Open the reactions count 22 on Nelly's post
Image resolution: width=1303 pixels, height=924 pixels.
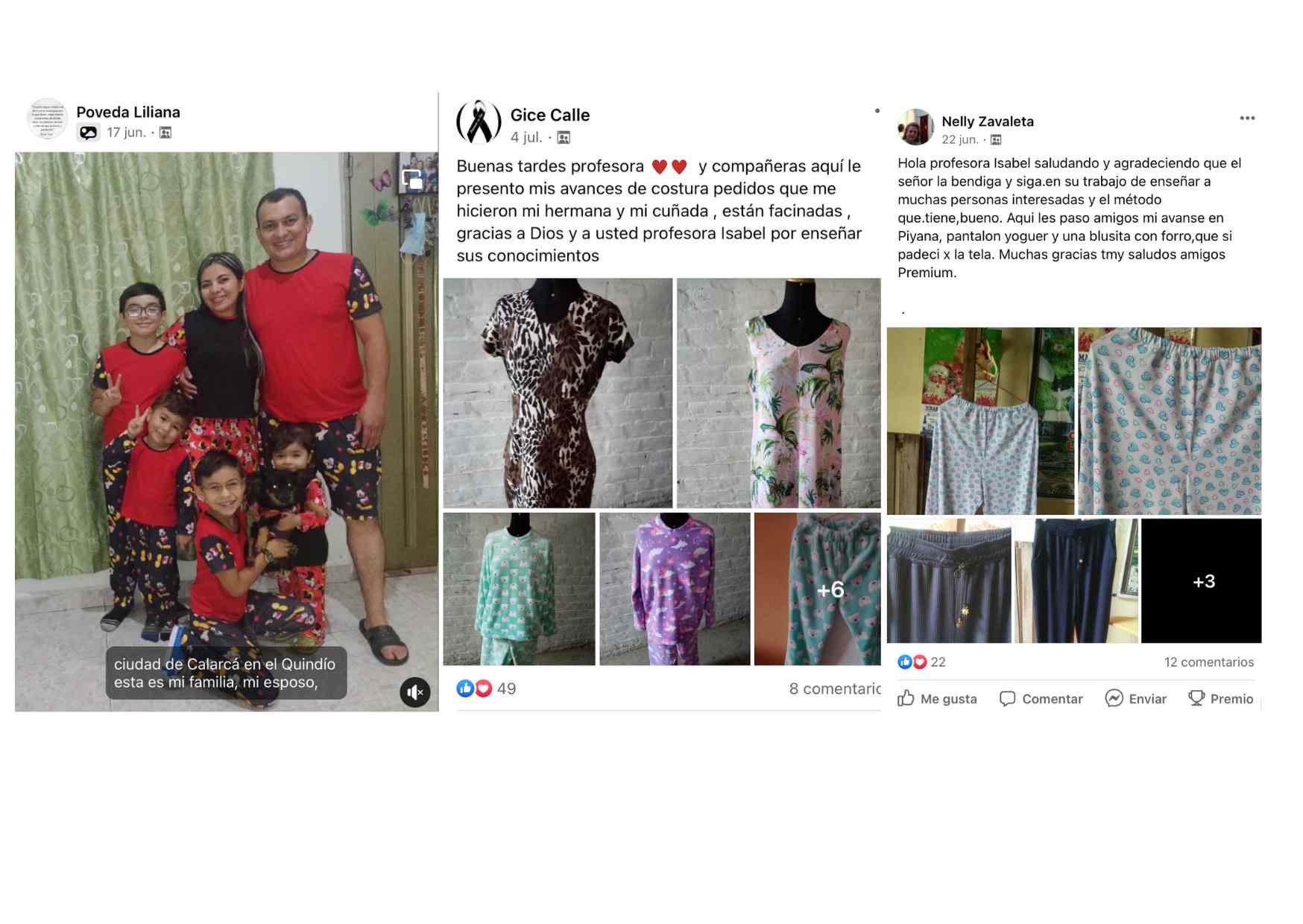tap(921, 662)
